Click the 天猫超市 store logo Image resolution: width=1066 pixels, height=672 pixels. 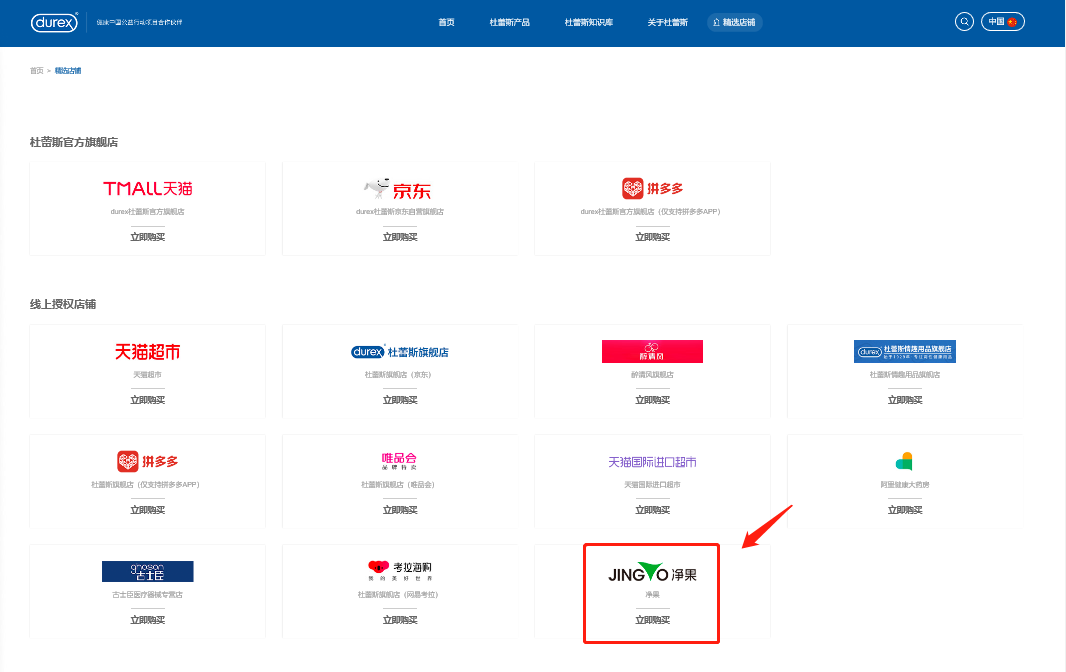tap(148, 352)
